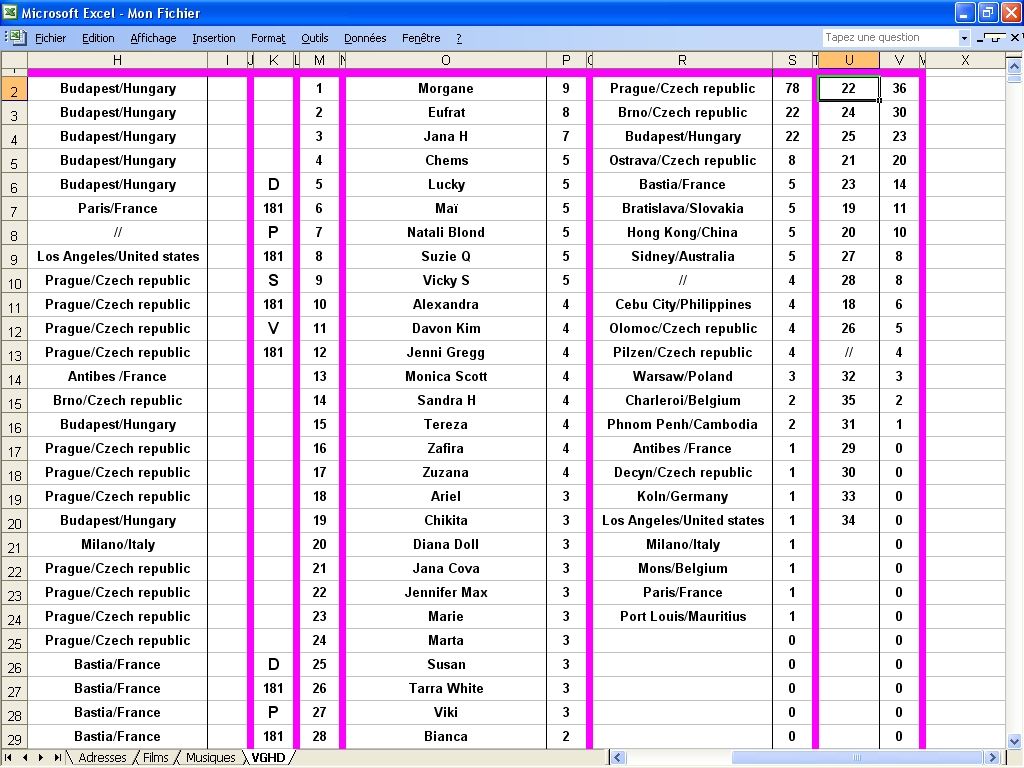
Task: Select column K header
Action: click(x=273, y=60)
